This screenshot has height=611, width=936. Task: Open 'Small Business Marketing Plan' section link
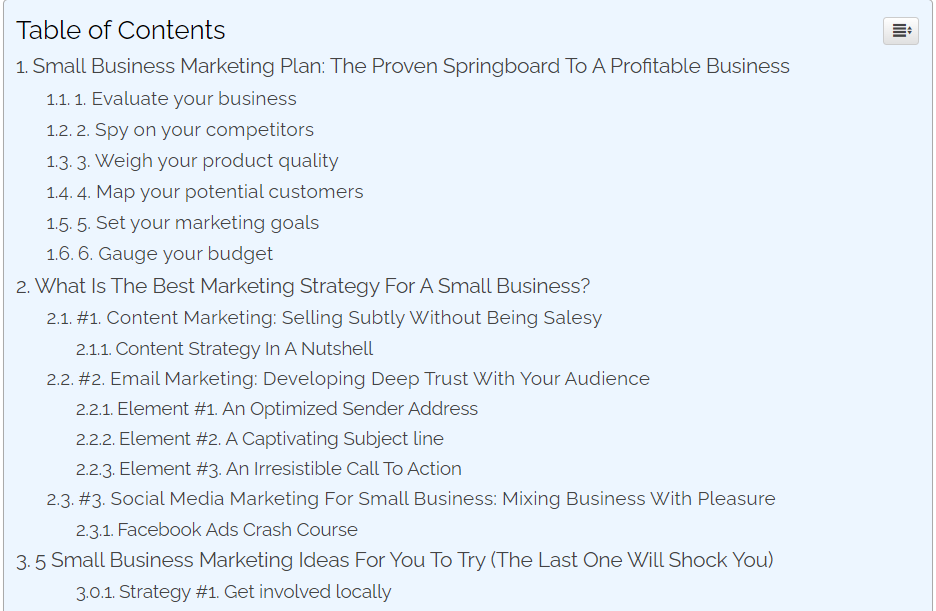tap(403, 66)
